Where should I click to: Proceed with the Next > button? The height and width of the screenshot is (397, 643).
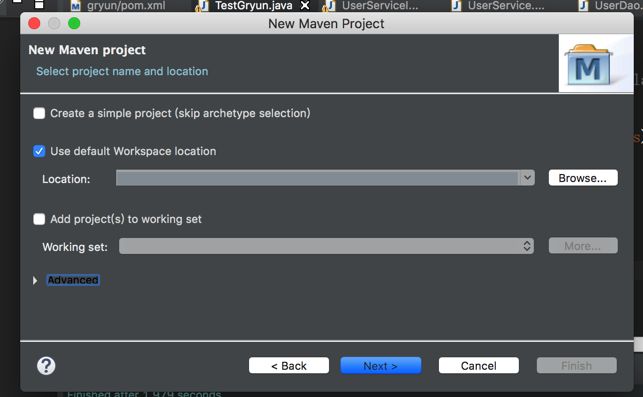[x=381, y=365]
